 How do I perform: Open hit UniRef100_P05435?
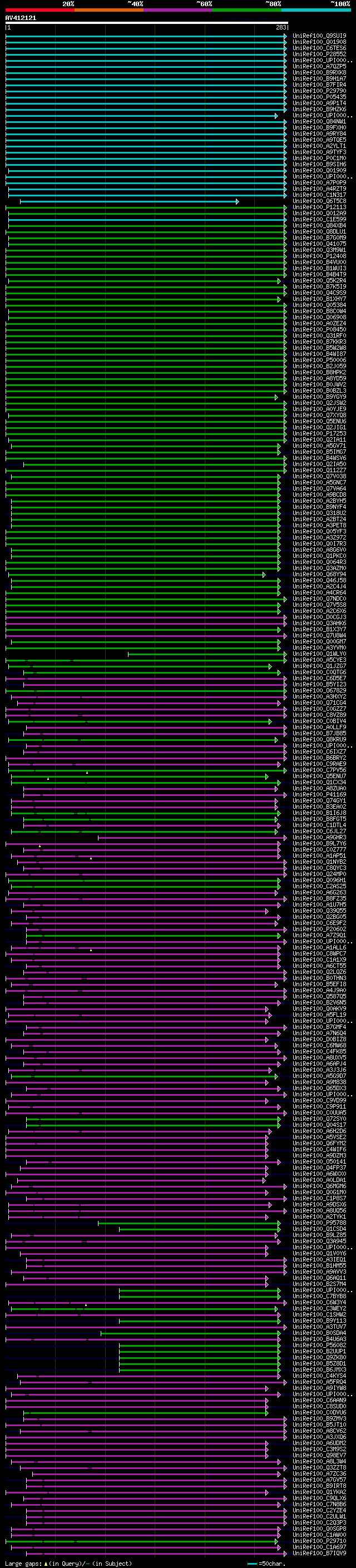[319, 97]
